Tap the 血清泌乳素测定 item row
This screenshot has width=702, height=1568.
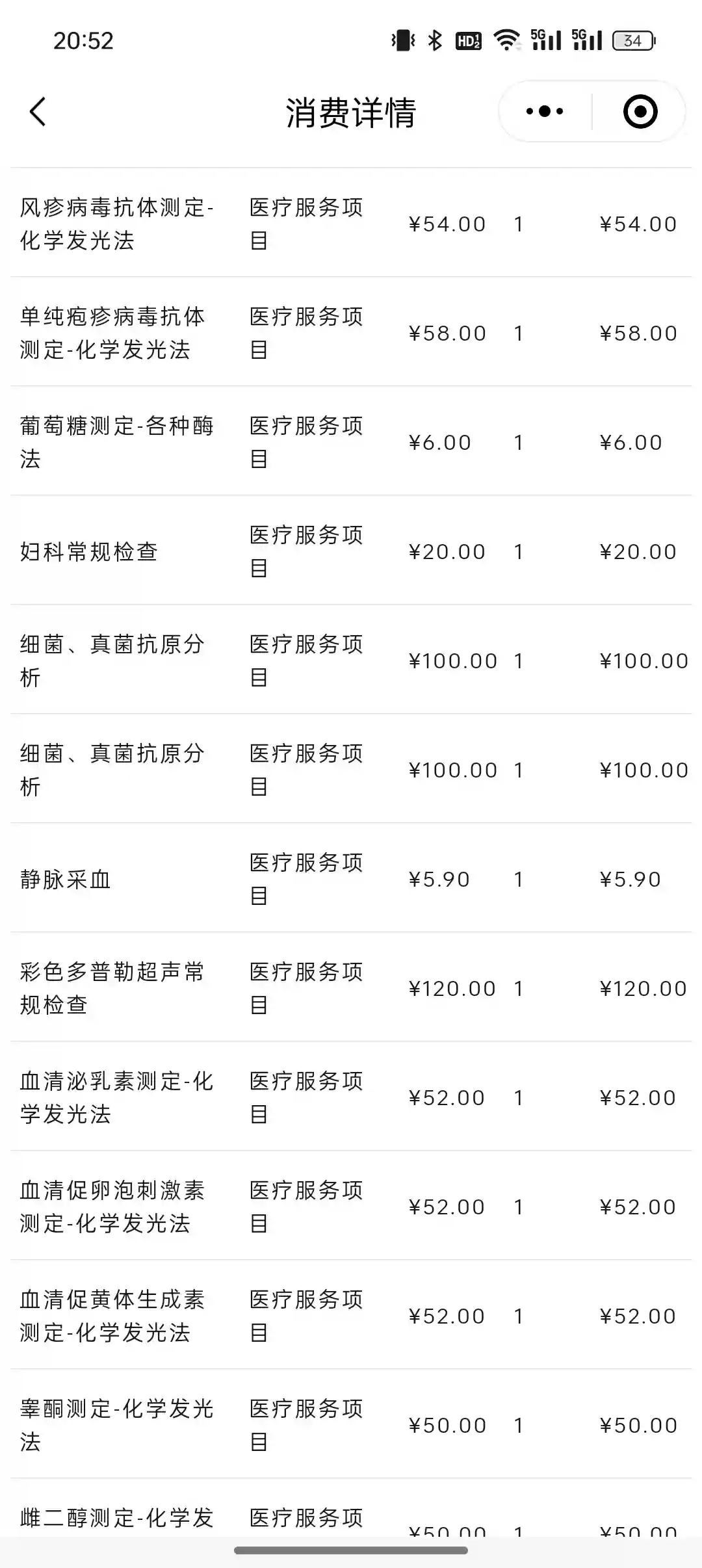click(117, 1097)
